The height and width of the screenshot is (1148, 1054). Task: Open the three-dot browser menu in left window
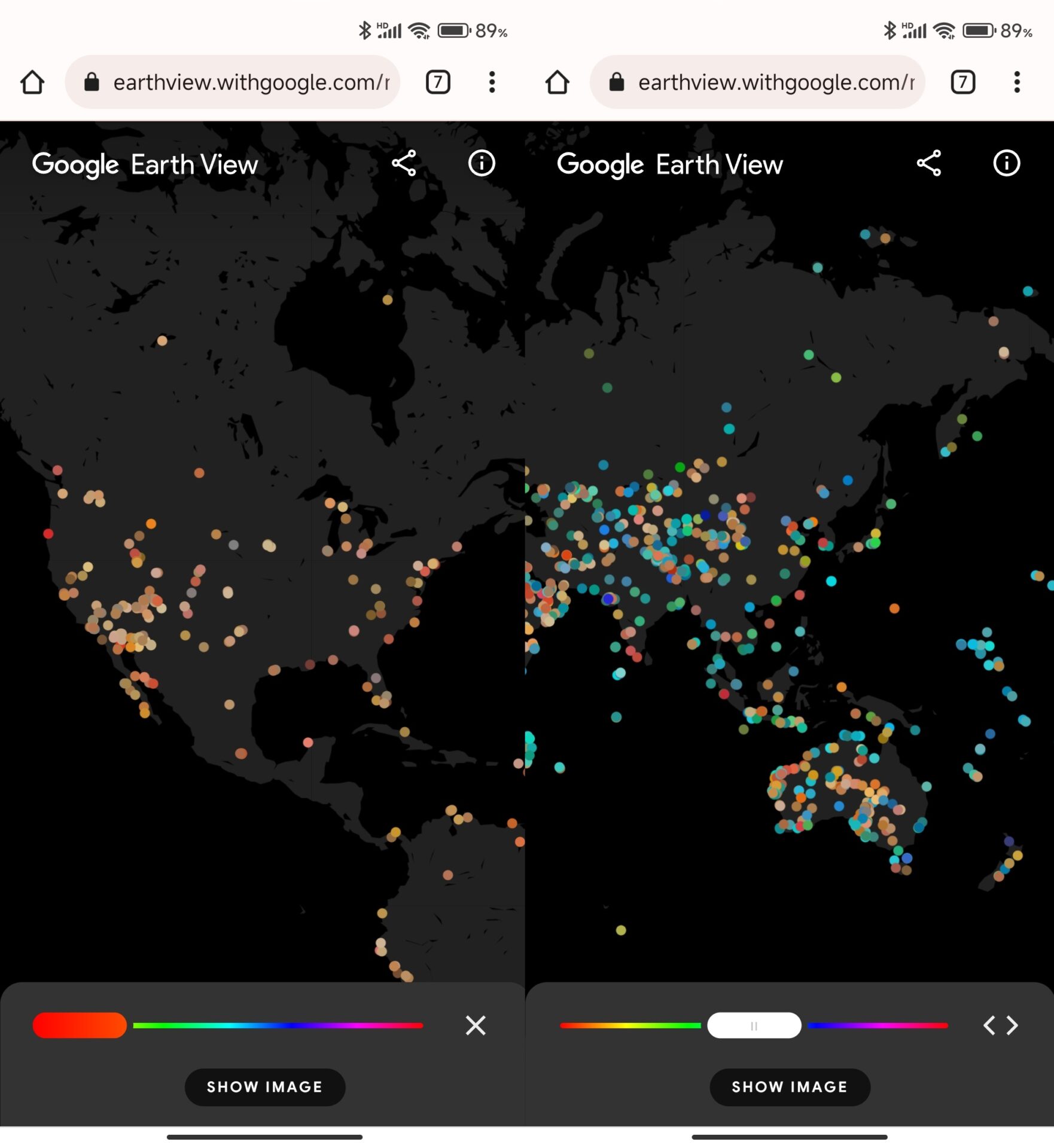tap(492, 82)
